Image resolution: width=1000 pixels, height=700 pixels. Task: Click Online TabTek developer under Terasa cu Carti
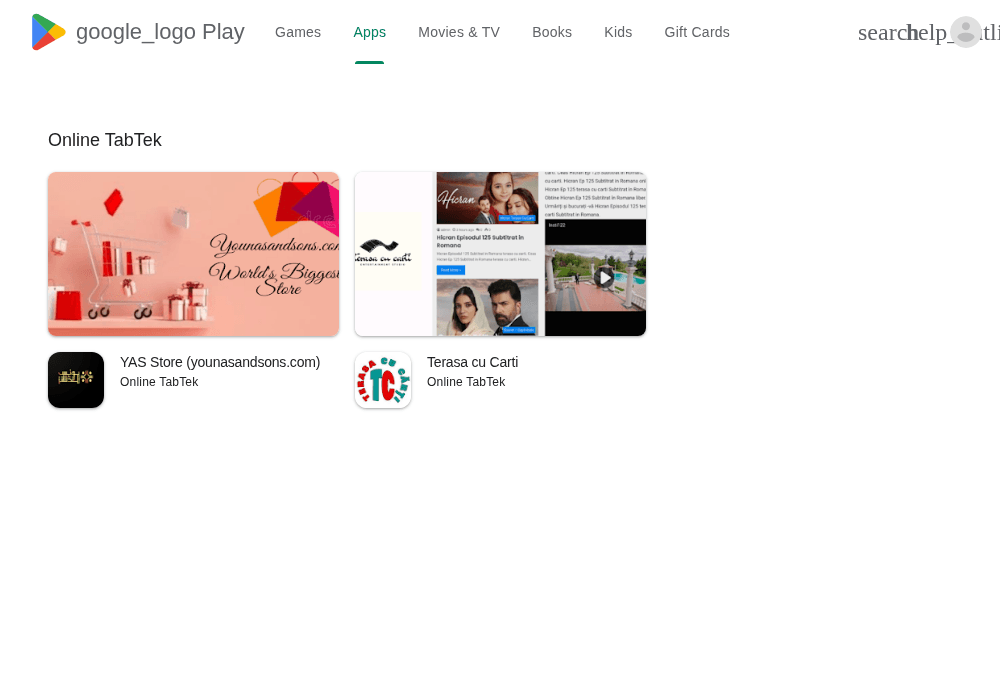466,382
